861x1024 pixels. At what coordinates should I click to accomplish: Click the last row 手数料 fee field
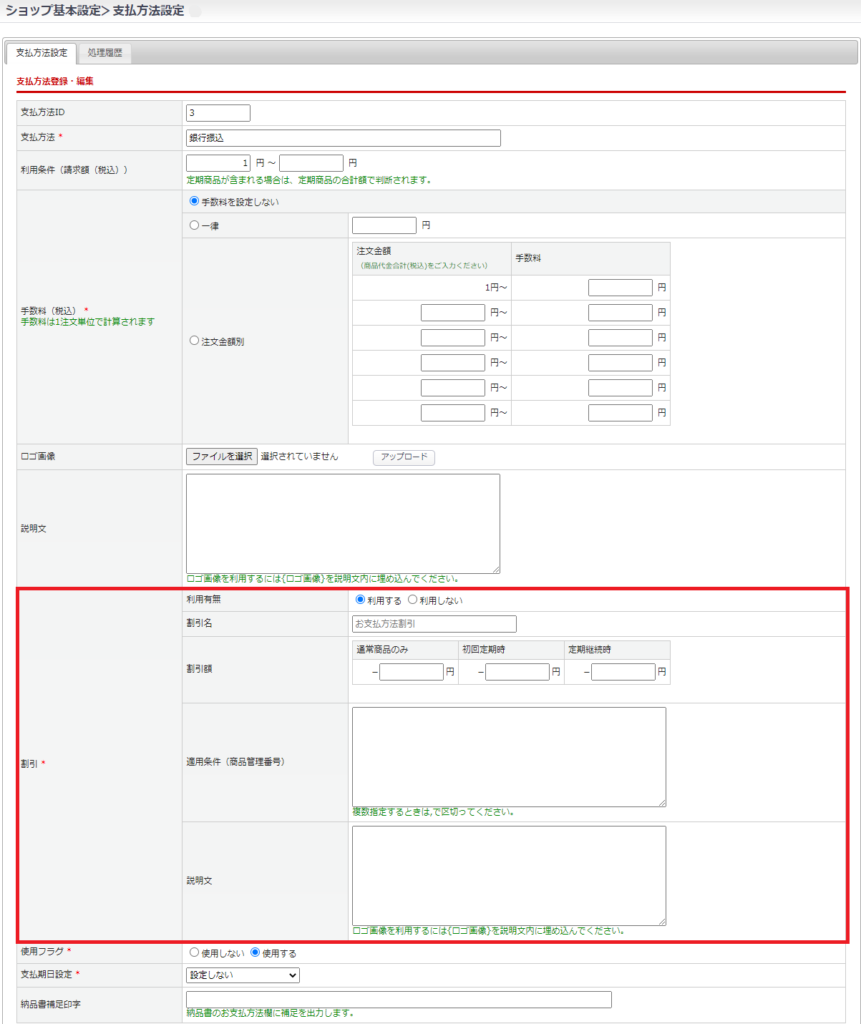620,413
